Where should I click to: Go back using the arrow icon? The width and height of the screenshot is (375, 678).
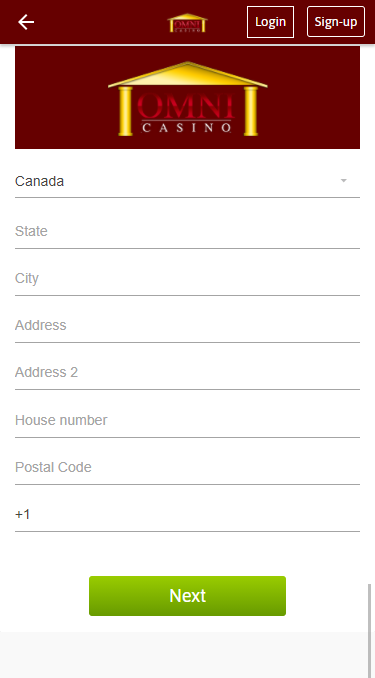pyautogui.click(x=26, y=22)
